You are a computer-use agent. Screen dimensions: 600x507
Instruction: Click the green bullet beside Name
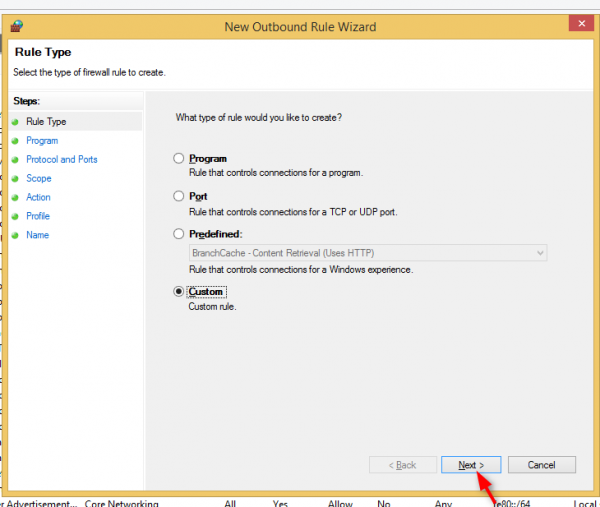pos(15,235)
